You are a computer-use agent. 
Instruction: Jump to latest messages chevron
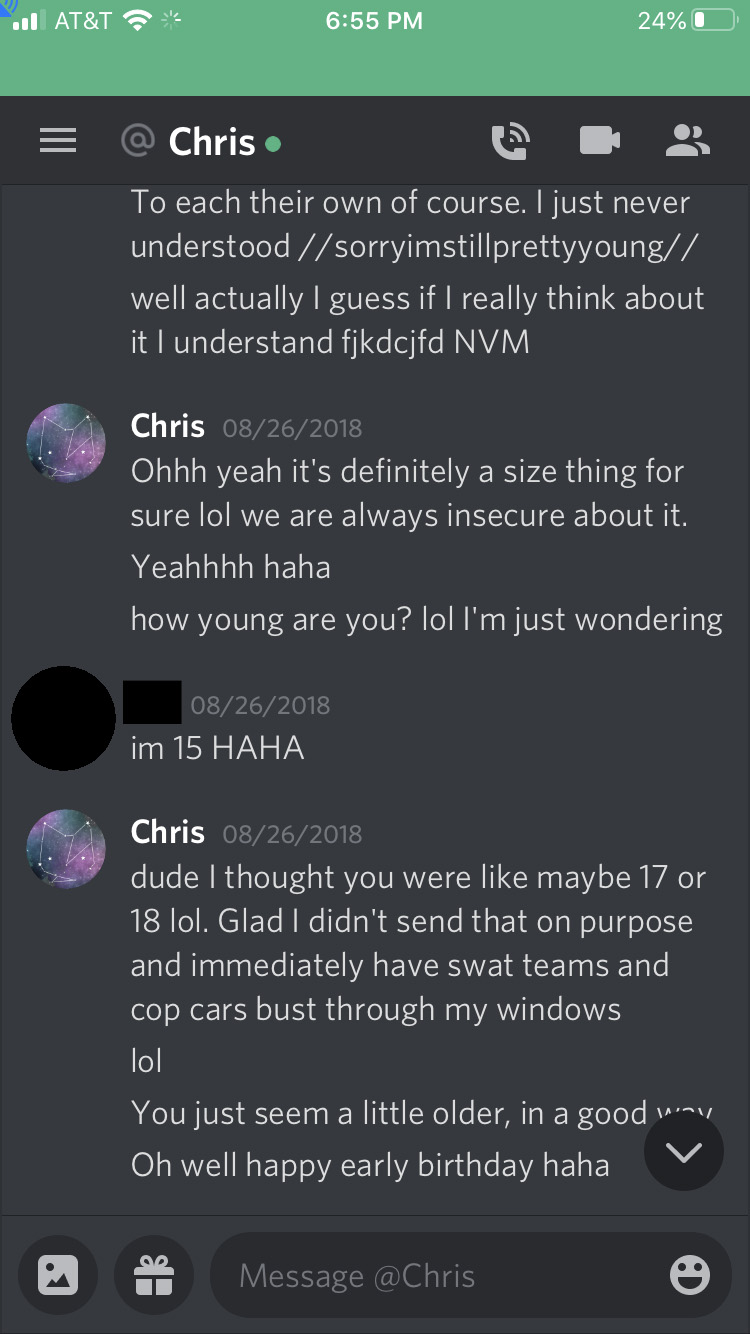pyautogui.click(x=684, y=1152)
